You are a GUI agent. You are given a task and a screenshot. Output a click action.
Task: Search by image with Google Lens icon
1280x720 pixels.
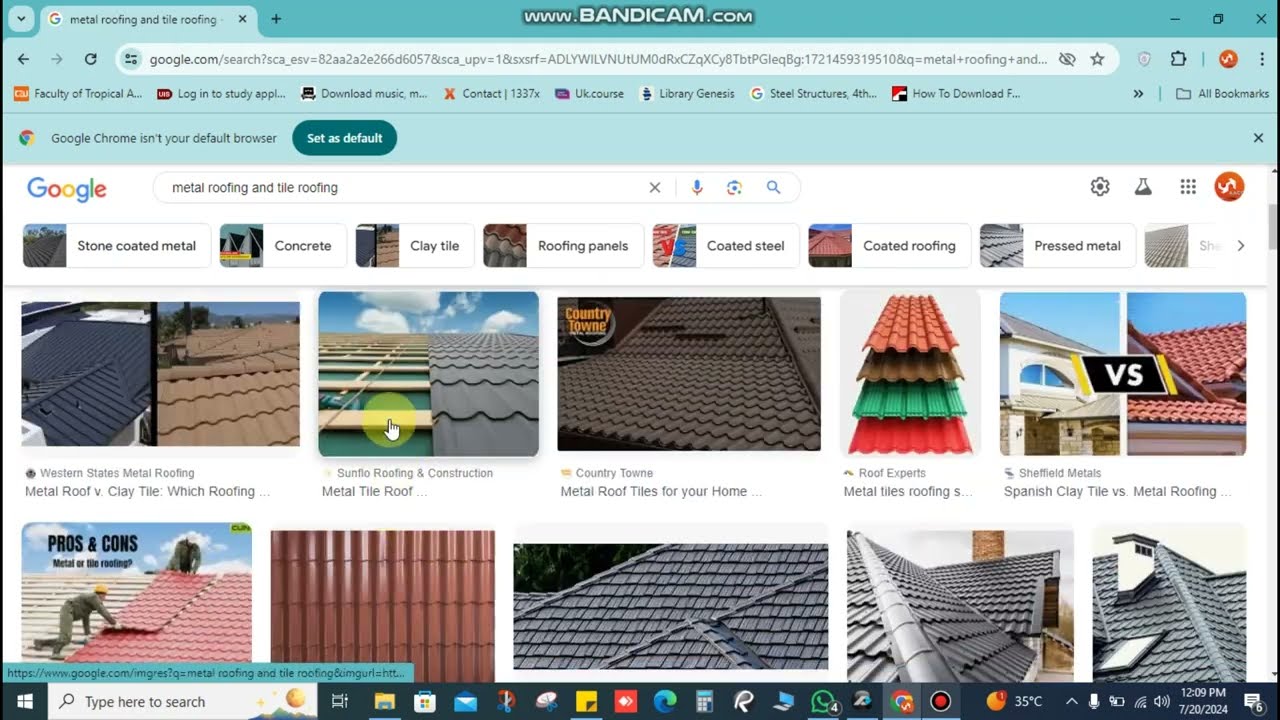pyautogui.click(x=735, y=187)
